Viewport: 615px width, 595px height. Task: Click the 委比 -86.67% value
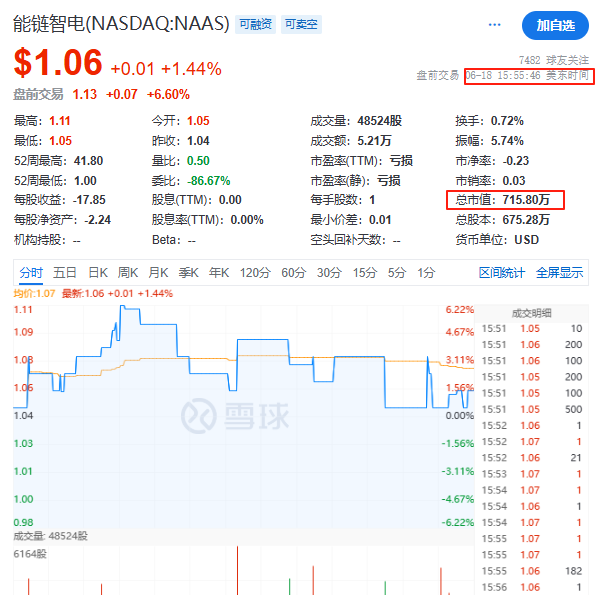click(x=208, y=180)
